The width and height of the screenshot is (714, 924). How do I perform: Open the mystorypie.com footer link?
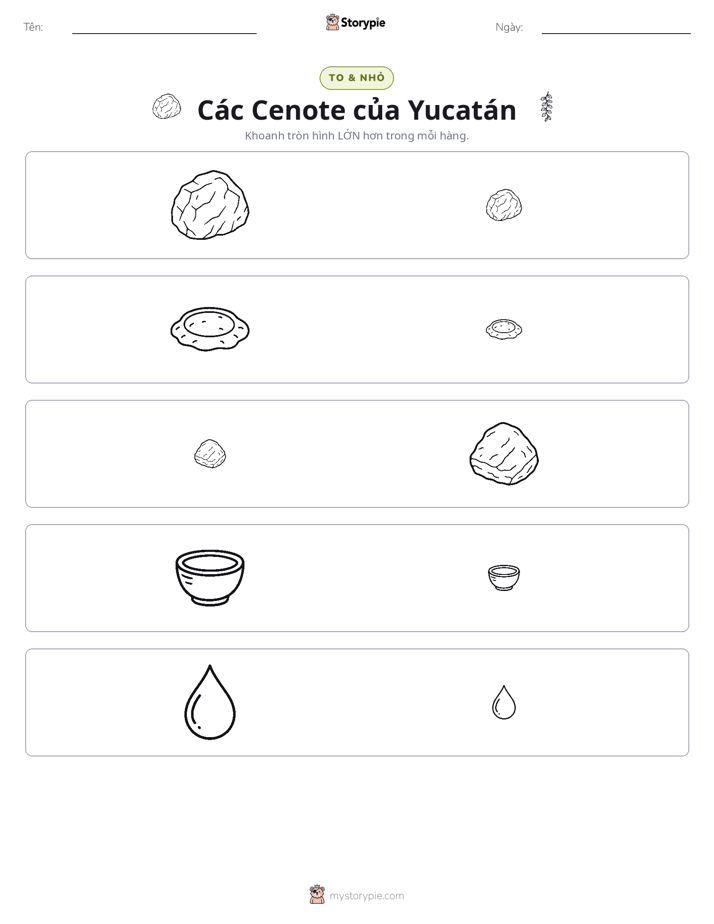point(366,896)
